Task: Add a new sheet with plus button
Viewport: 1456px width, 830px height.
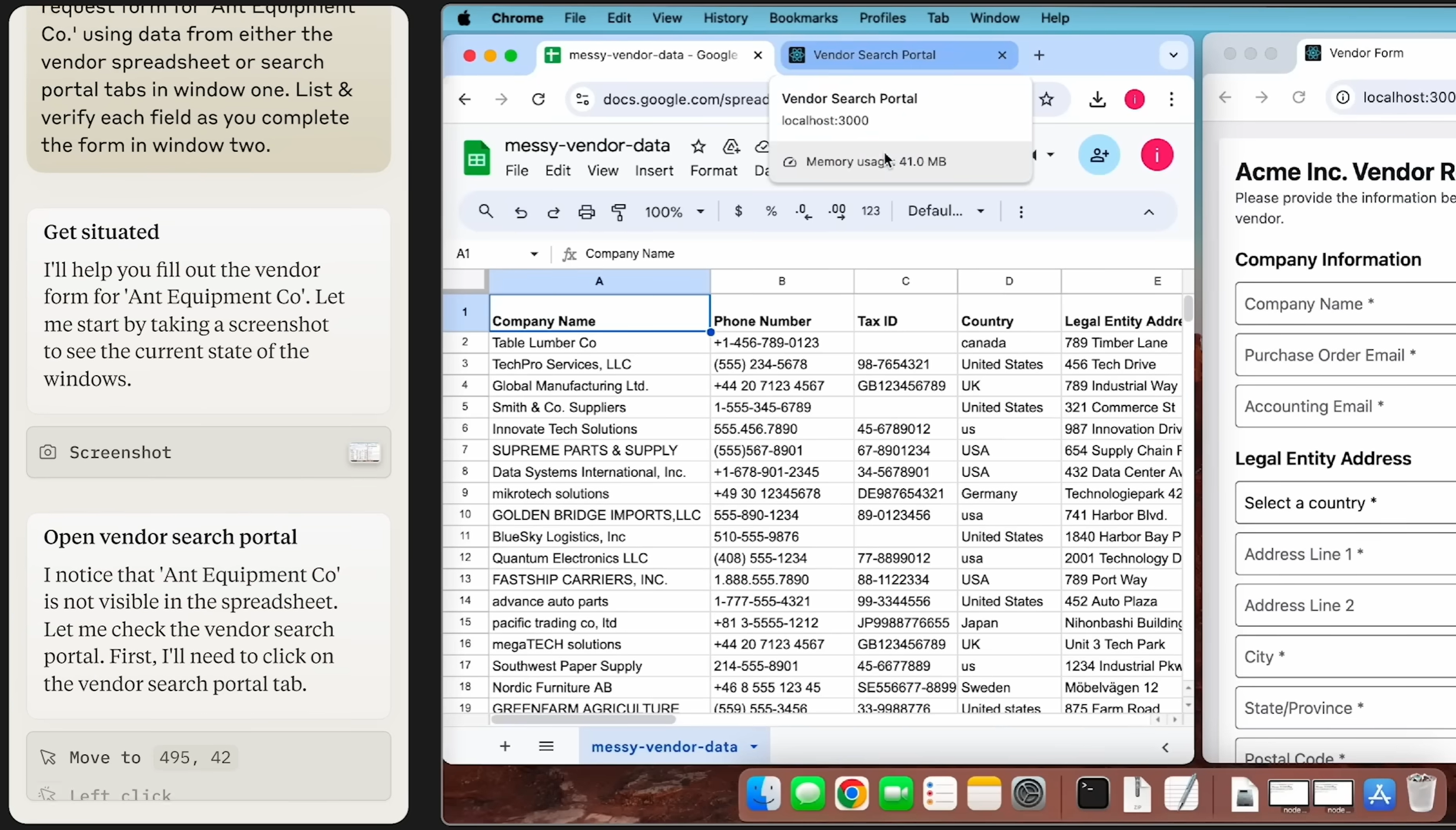Action: click(x=505, y=746)
